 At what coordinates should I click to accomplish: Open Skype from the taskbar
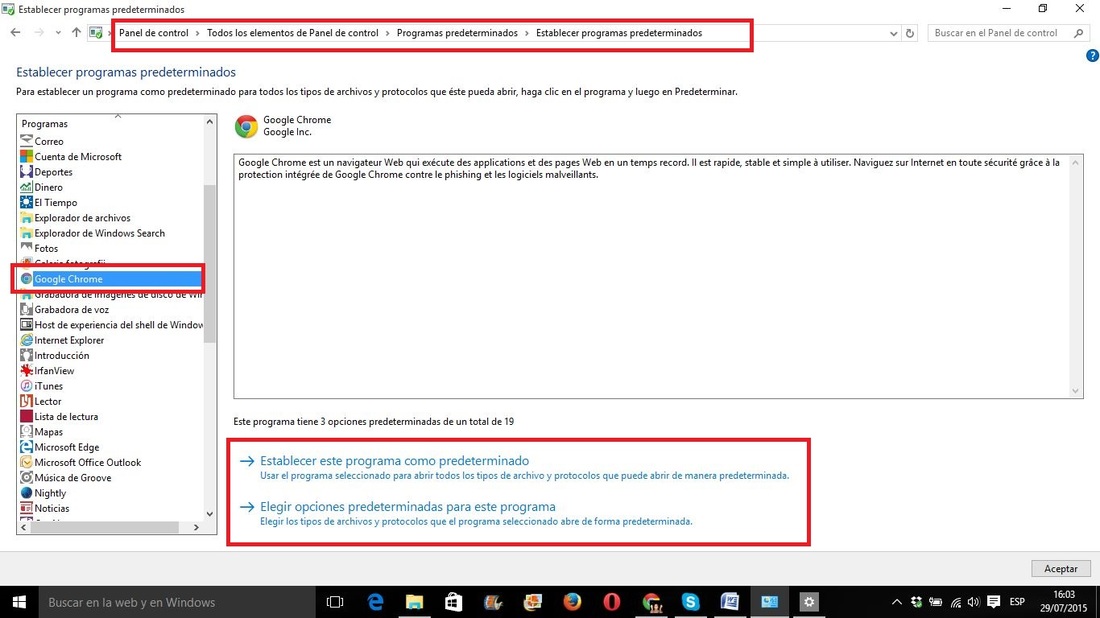[x=690, y=602]
